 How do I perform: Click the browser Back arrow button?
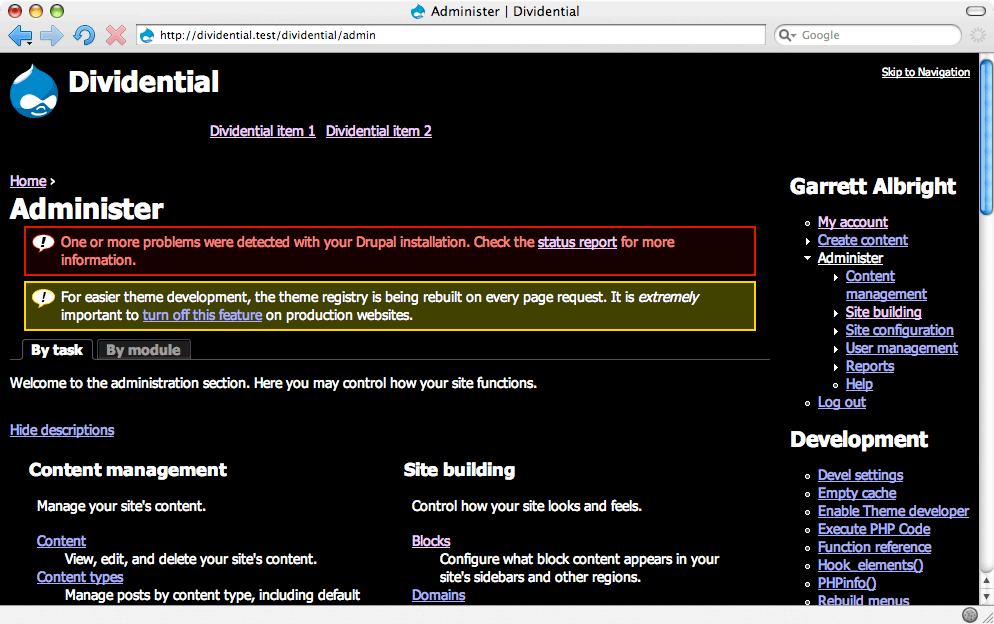pos(20,36)
